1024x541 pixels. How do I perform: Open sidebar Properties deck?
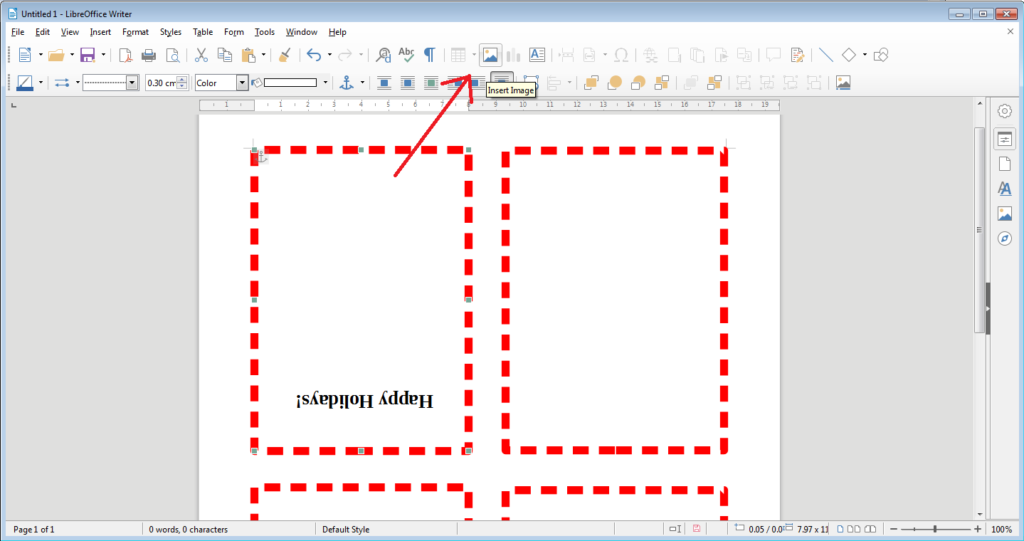pos(1004,139)
